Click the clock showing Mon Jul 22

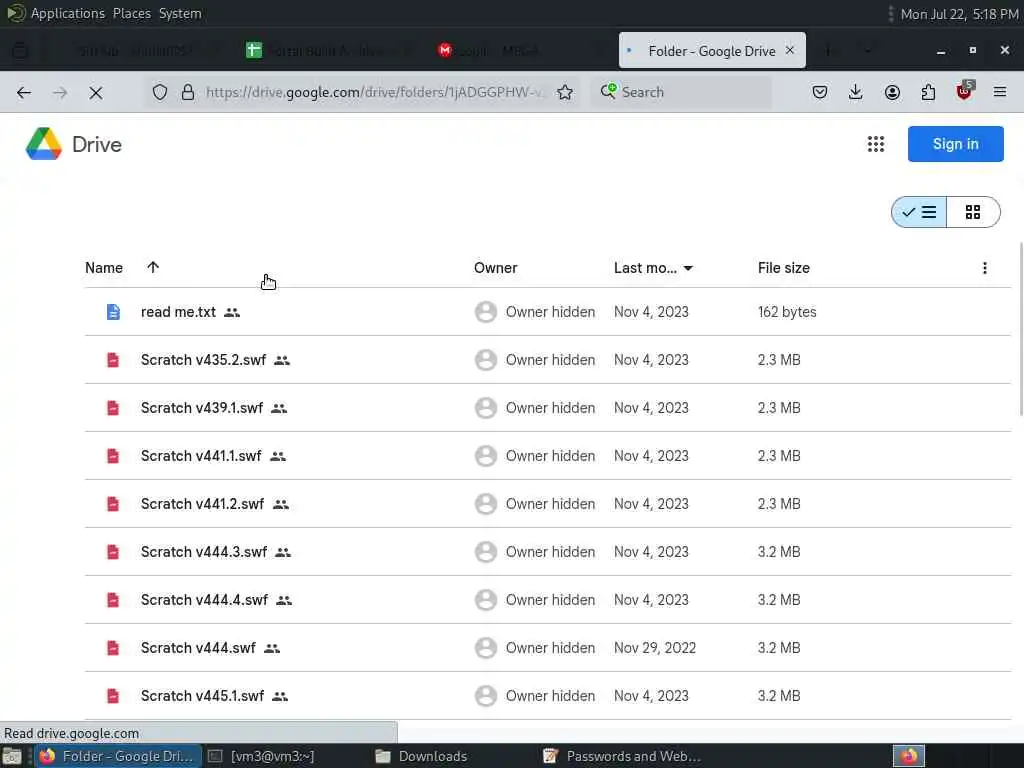pyautogui.click(x=959, y=14)
